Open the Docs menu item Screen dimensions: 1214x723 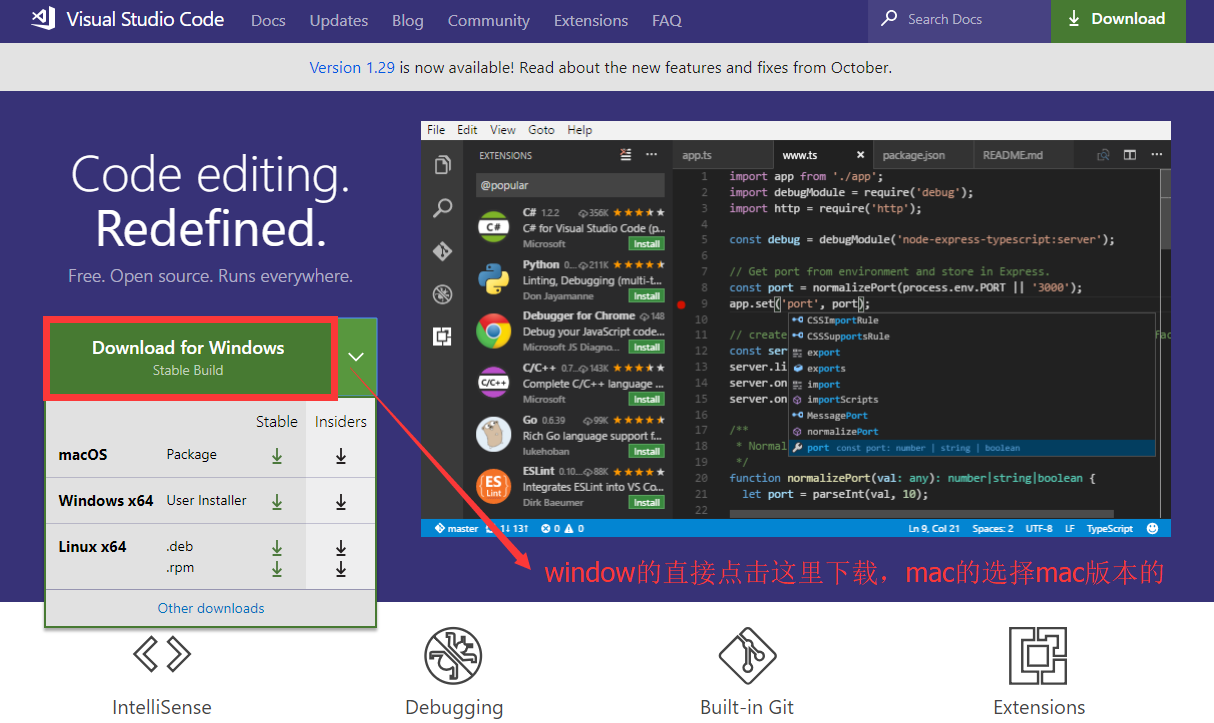tap(268, 20)
